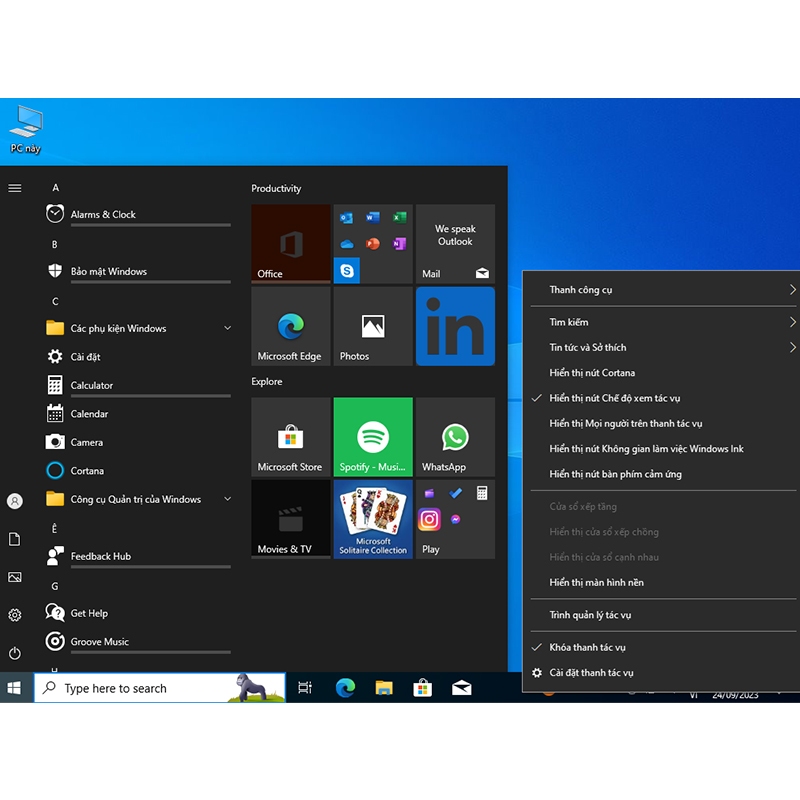
Task: Toggle 'Hiển thị nút Chế độ xem tác vụ'
Action: 614,398
